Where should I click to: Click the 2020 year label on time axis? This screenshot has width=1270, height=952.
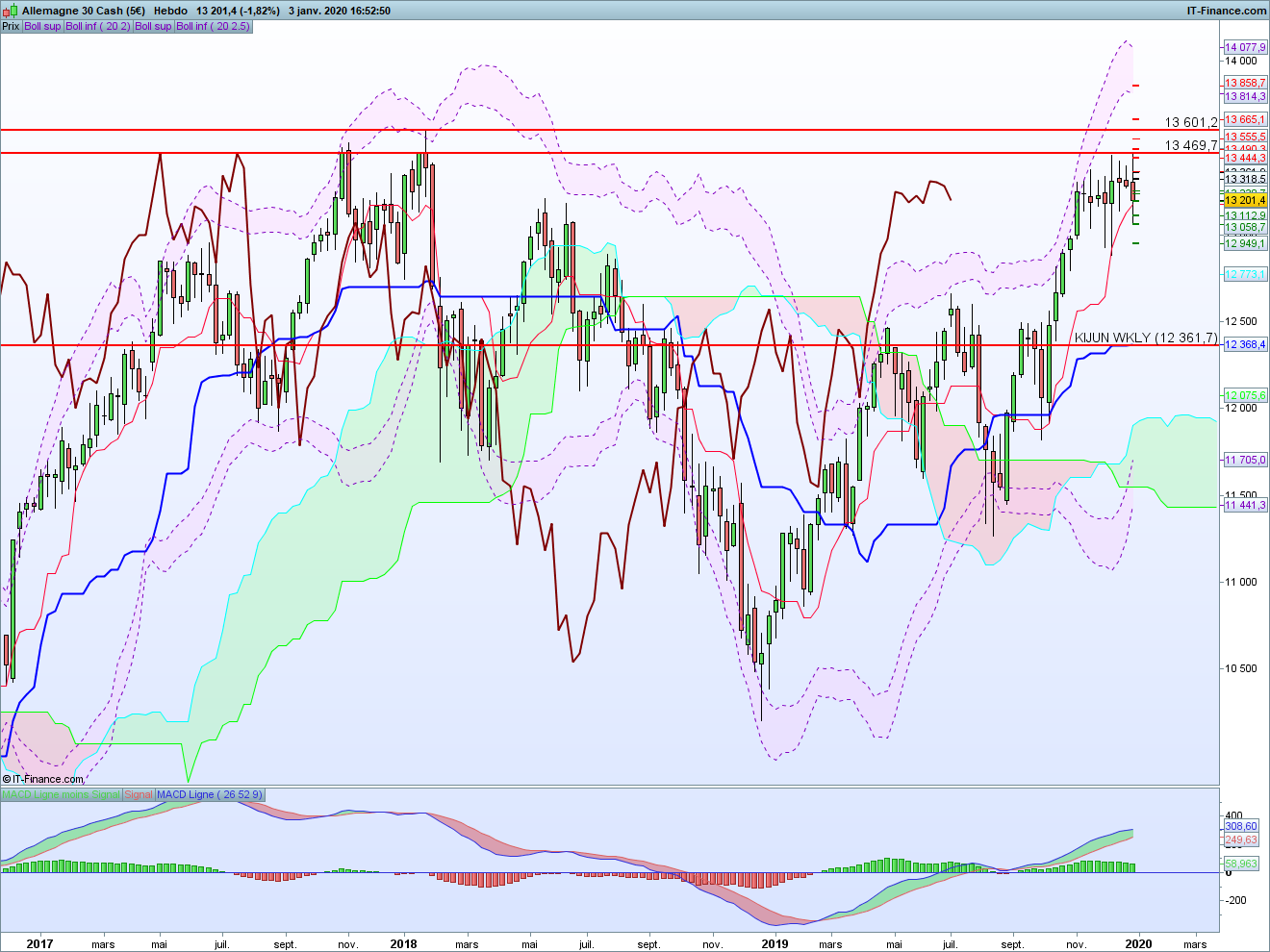1140,943
